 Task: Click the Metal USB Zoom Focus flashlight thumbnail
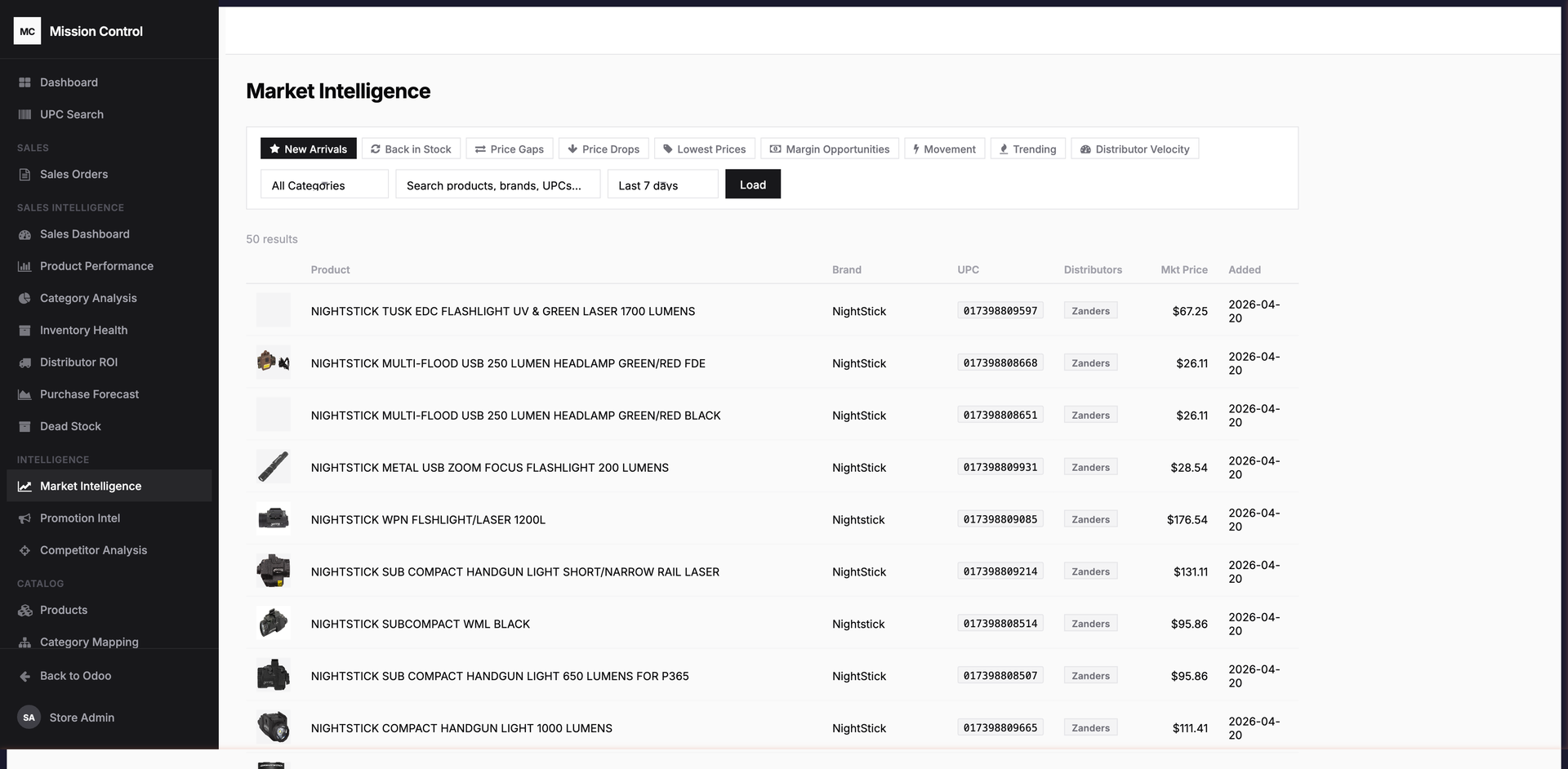pyautogui.click(x=273, y=467)
